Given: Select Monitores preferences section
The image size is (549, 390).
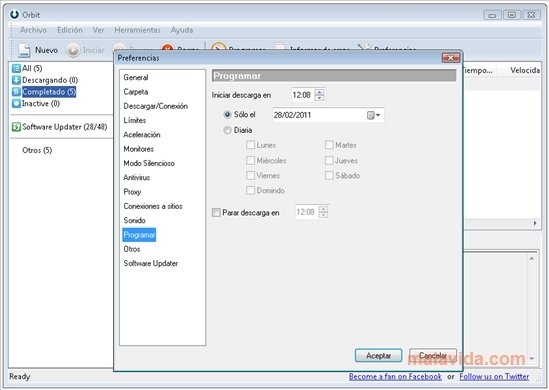Looking at the screenshot, I should 139,149.
